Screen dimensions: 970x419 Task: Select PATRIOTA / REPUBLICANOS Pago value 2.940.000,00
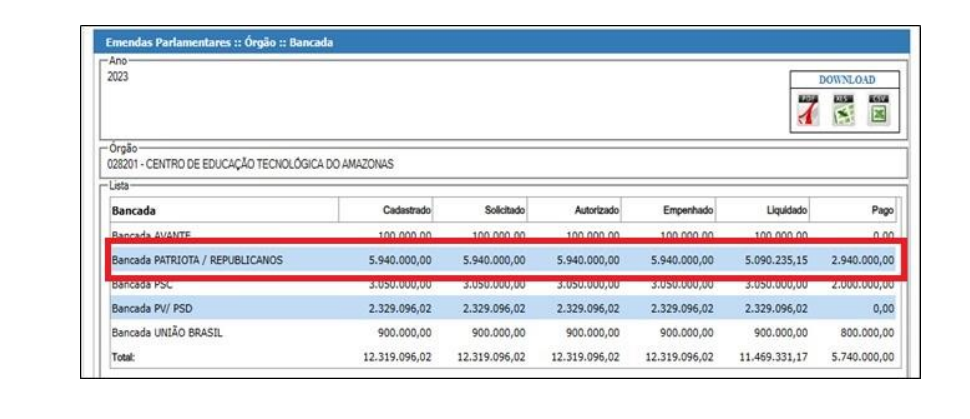[x=864, y=261]
